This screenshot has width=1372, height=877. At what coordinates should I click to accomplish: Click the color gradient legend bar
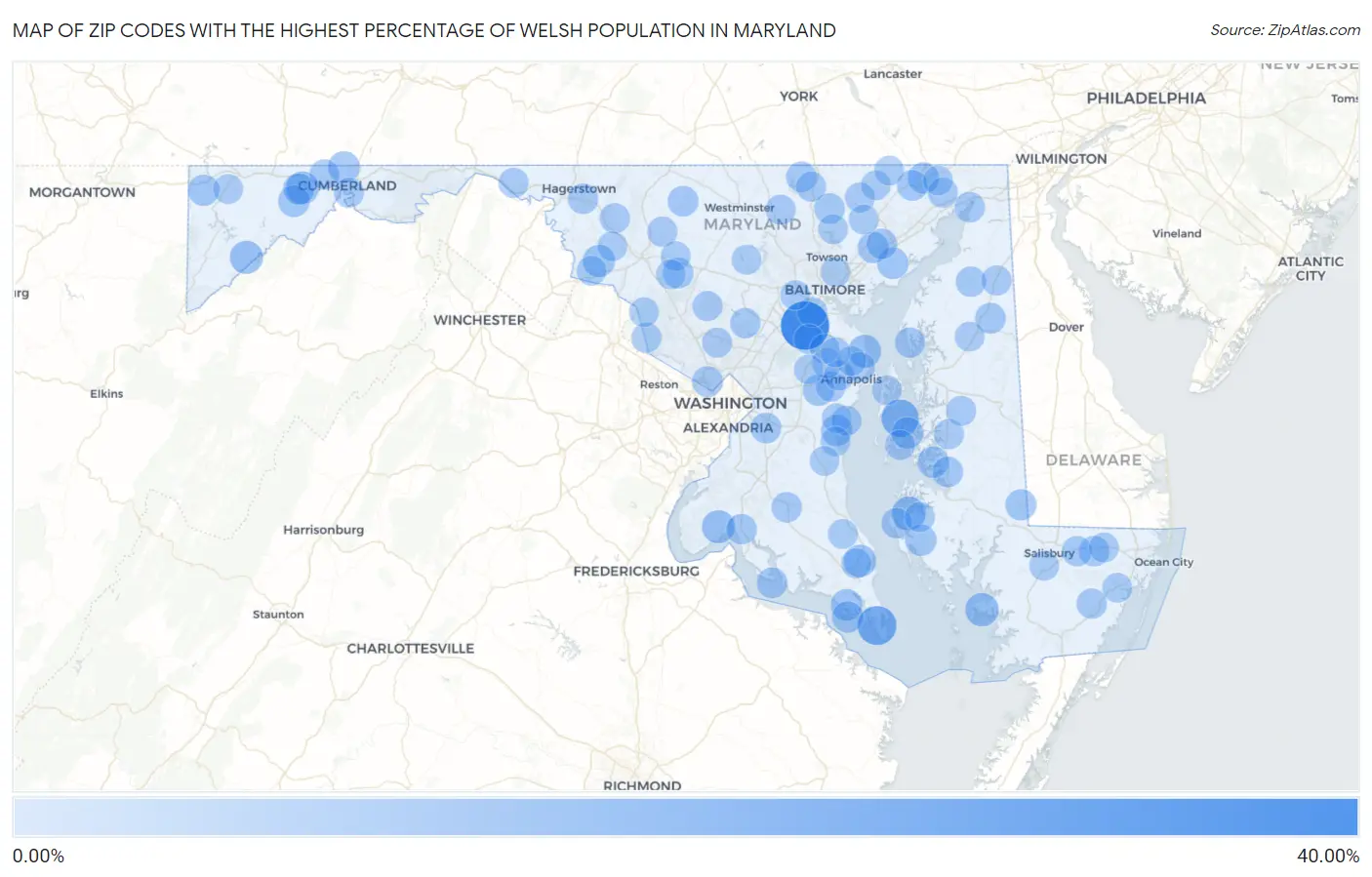point(685,817)
